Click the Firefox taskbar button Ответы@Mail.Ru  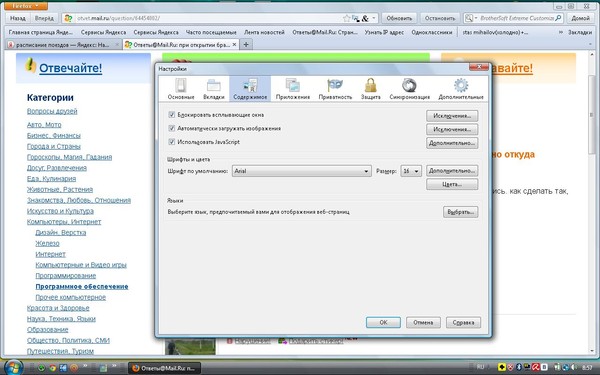point(164,368)
